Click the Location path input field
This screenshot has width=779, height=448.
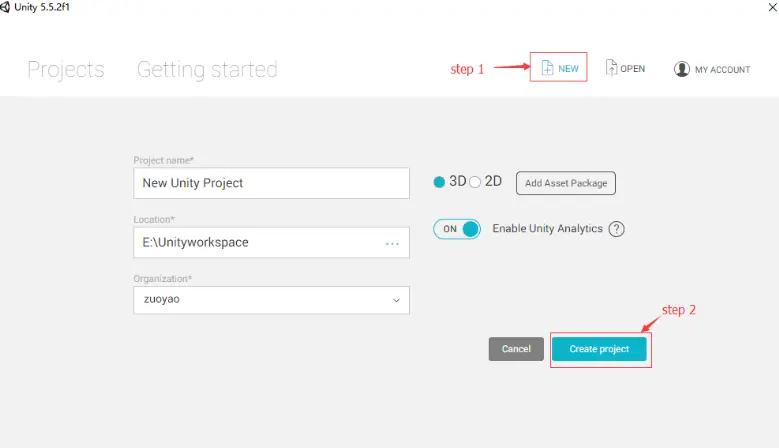tap(271, 242)
